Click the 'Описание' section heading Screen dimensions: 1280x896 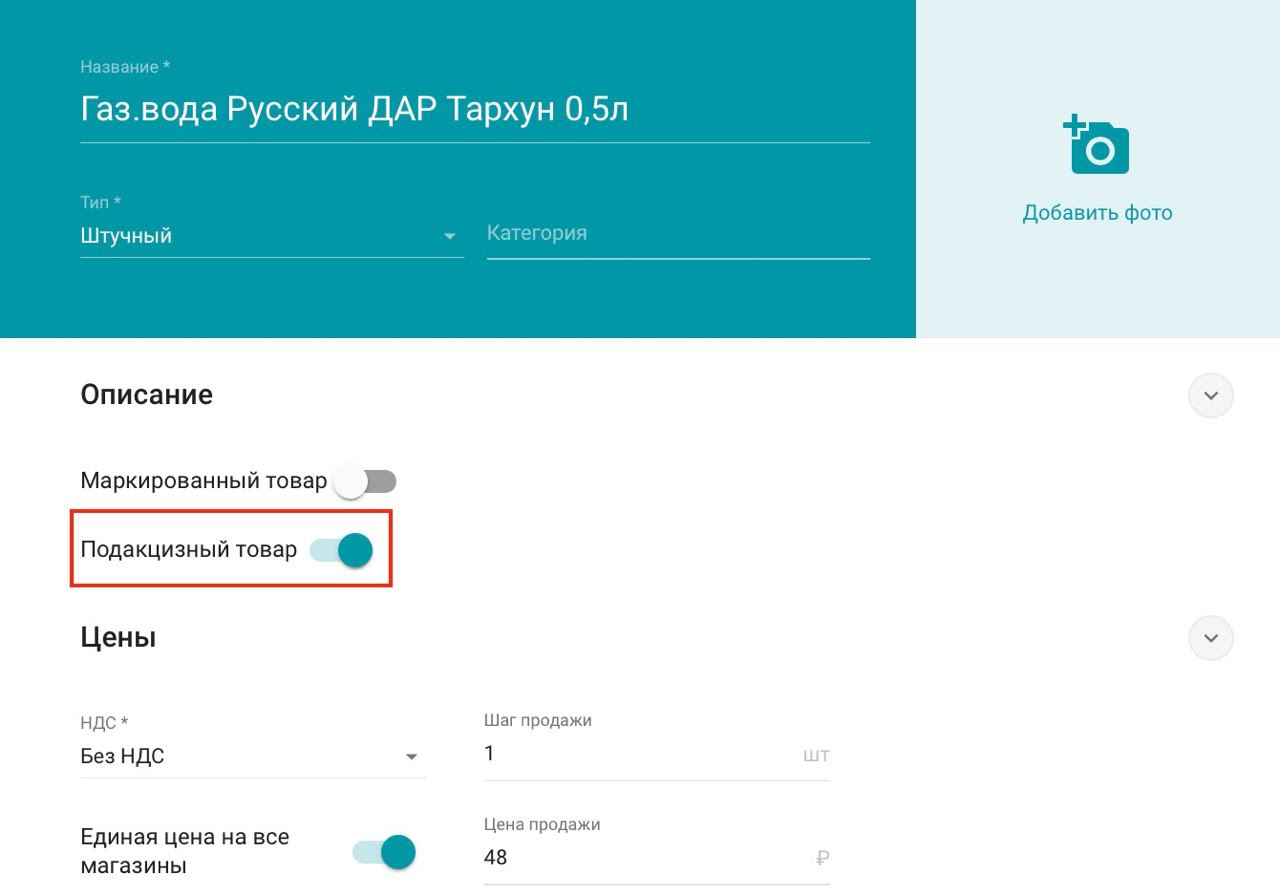(x=146, y=395)
